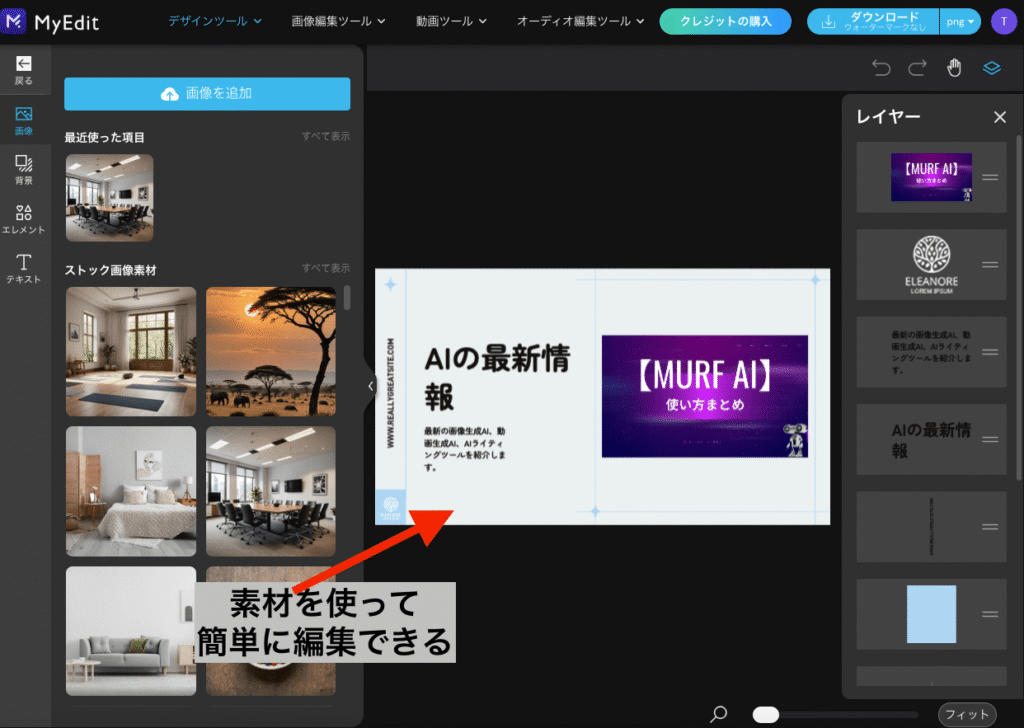Click the small logo square on canvas
Screen dimensions: 1024x728
(x=391, y=507)
